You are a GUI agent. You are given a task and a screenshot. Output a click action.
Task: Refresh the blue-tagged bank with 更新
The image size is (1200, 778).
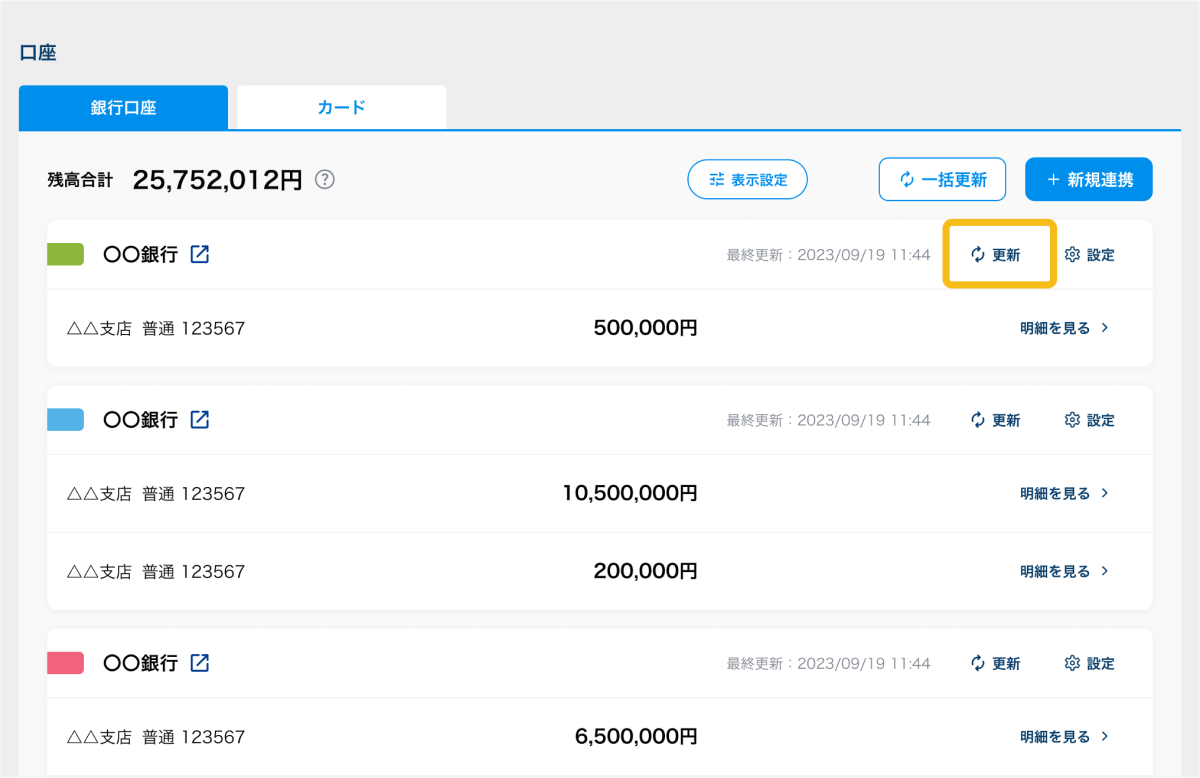click(x=996, y=420)
